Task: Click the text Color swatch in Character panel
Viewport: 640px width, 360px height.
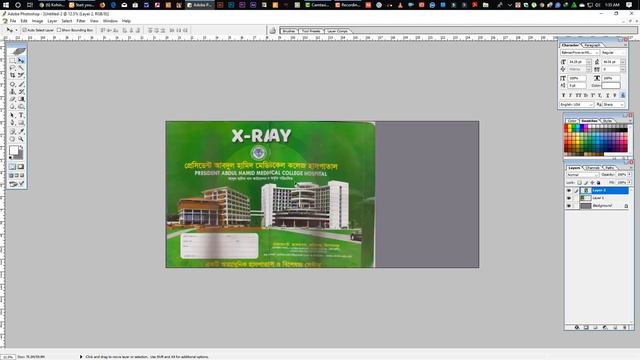Action: click(x=611, y=86)
